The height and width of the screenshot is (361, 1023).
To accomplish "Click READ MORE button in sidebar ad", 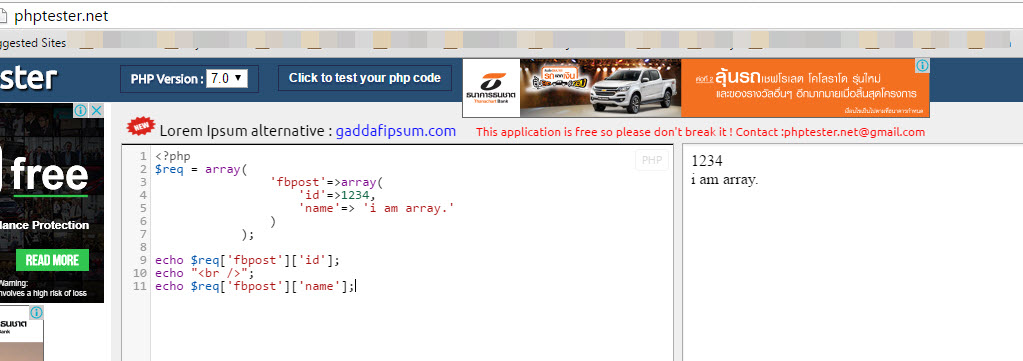I will (x=52, y=260).
